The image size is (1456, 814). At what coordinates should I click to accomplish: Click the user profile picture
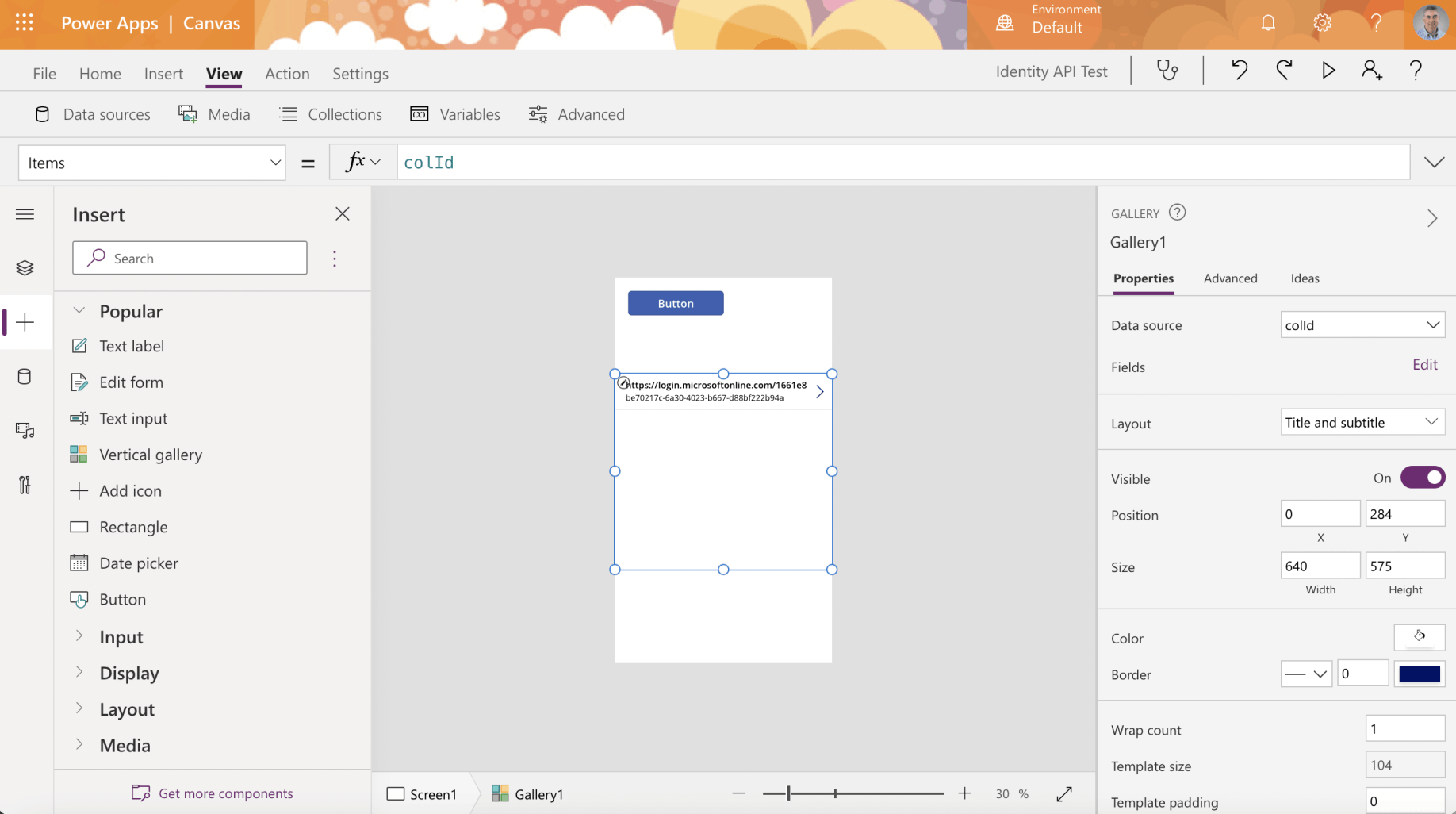pos(1431,23)
